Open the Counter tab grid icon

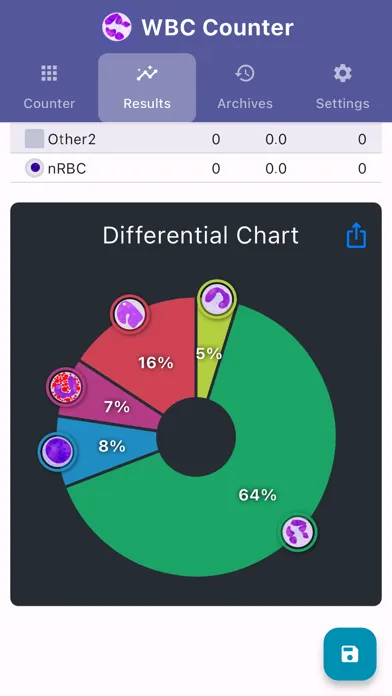[49, 73]
